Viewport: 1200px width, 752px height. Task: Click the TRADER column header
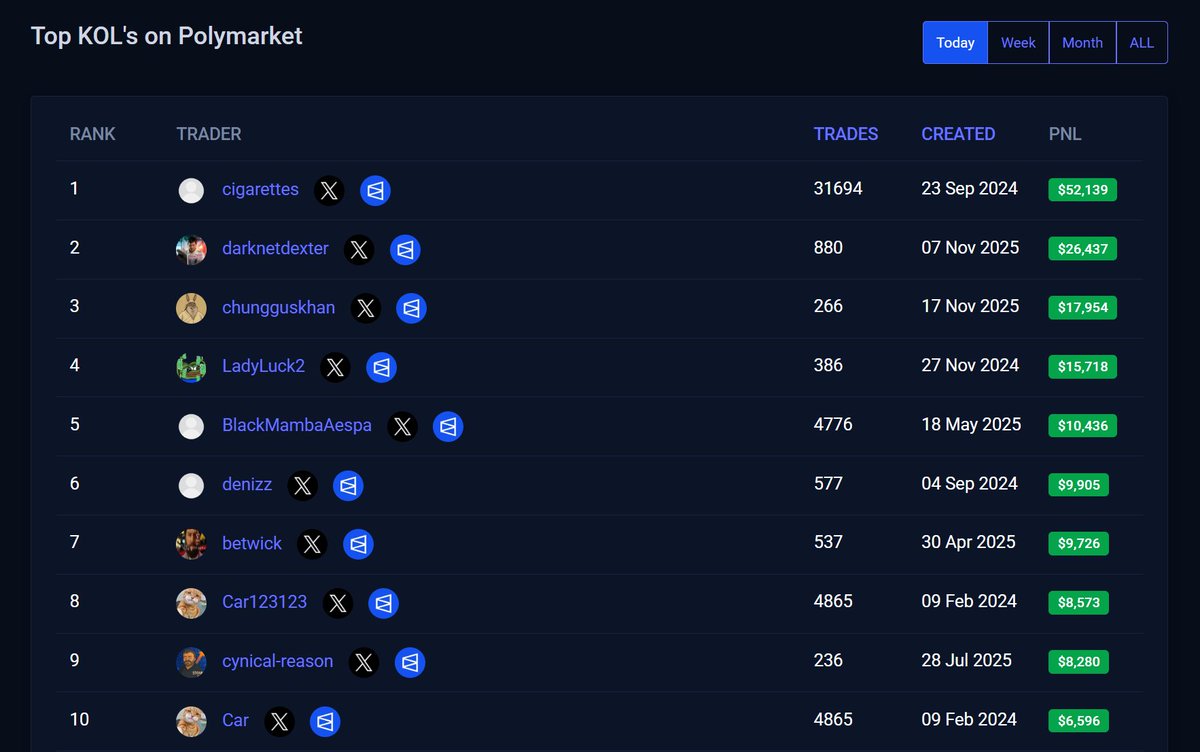point(209,134)
